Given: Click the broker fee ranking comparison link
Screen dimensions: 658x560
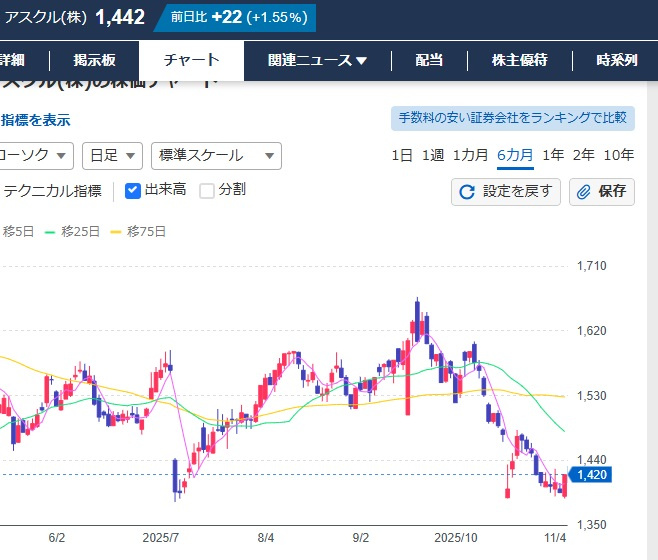Looking at the screenshot, I should click(x=512, y=118).
